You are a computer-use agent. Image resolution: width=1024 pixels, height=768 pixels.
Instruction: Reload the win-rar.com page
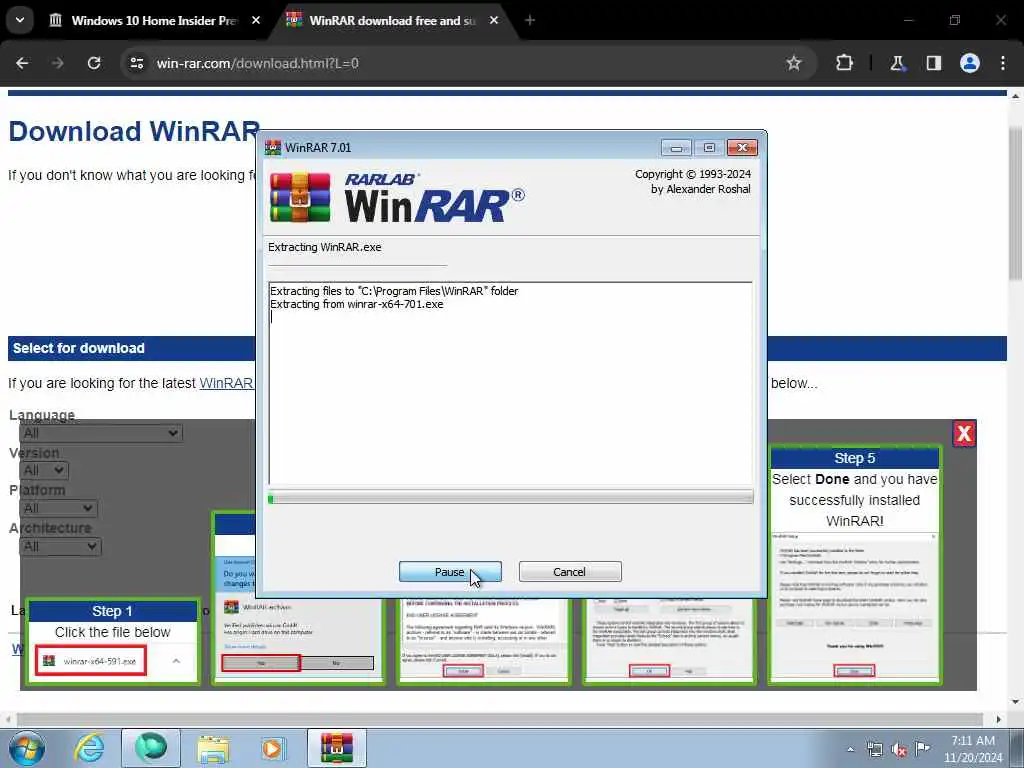94,63
